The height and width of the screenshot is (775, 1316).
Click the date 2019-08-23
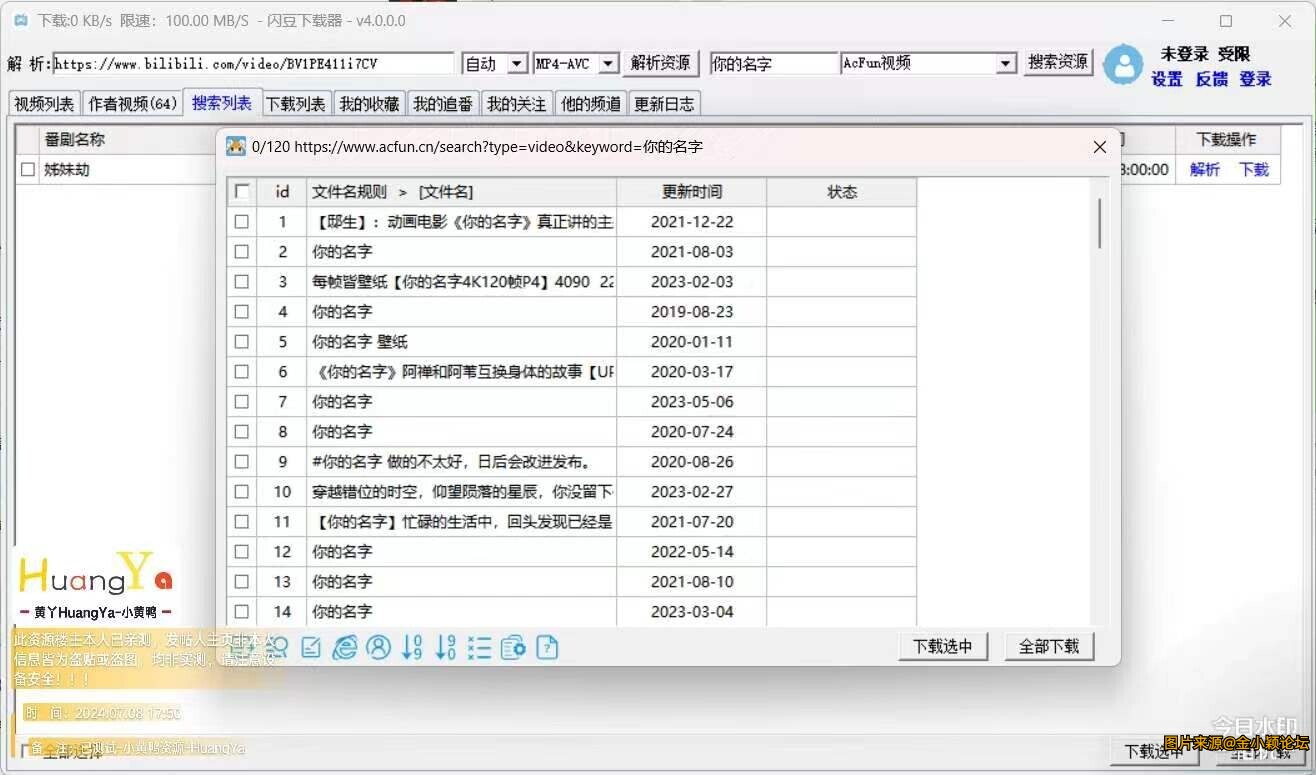click(692, 312)
